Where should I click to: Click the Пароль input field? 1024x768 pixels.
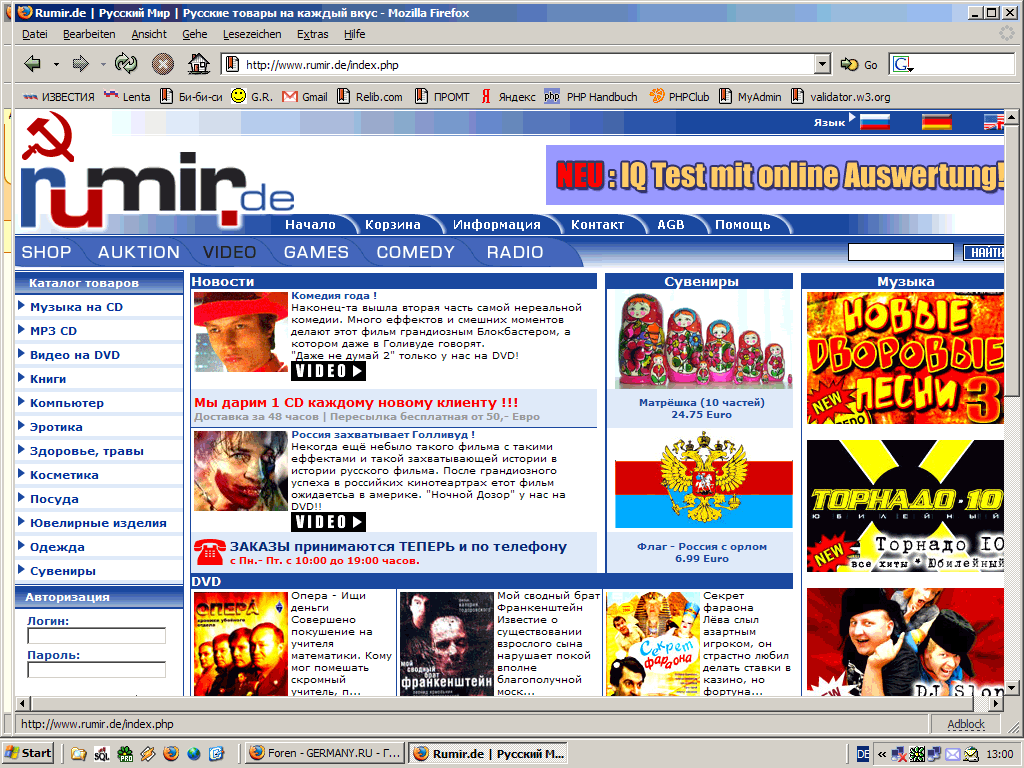[97, 669]
